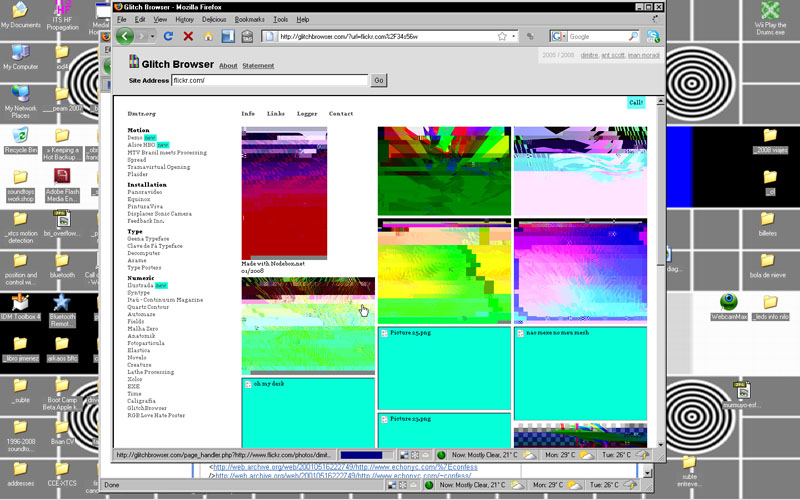Open the 'bola de nieve' desktop folder
This screenshot has width=800, height=500.
point(767,265)
